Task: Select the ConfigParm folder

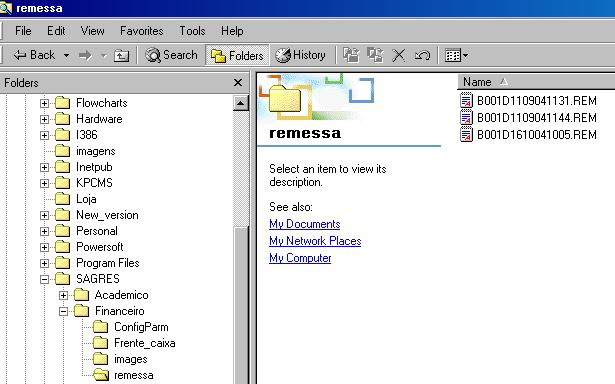Action: point(141,327)
